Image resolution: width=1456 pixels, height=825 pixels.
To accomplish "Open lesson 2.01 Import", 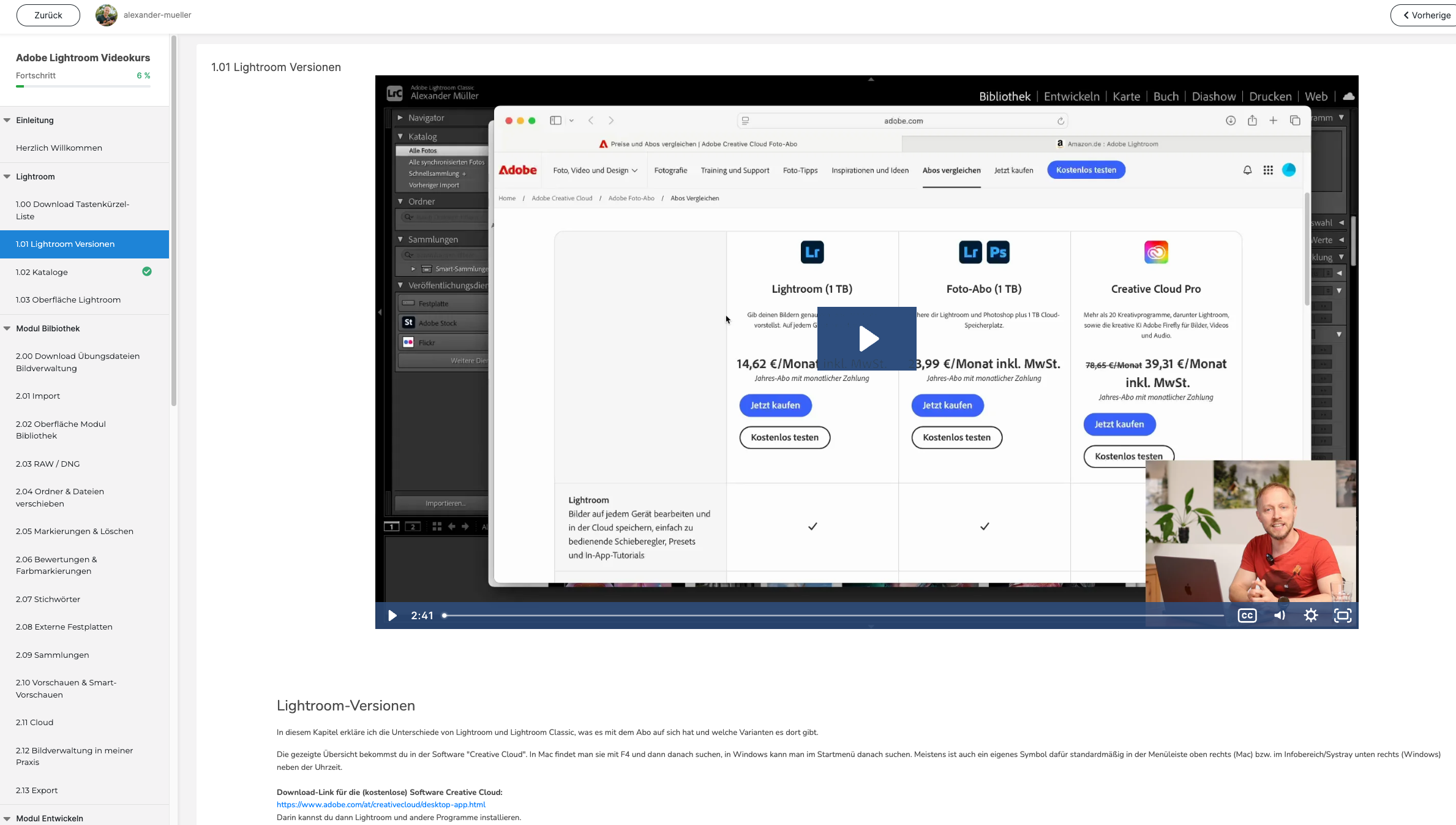I will (x=38, y=396).
